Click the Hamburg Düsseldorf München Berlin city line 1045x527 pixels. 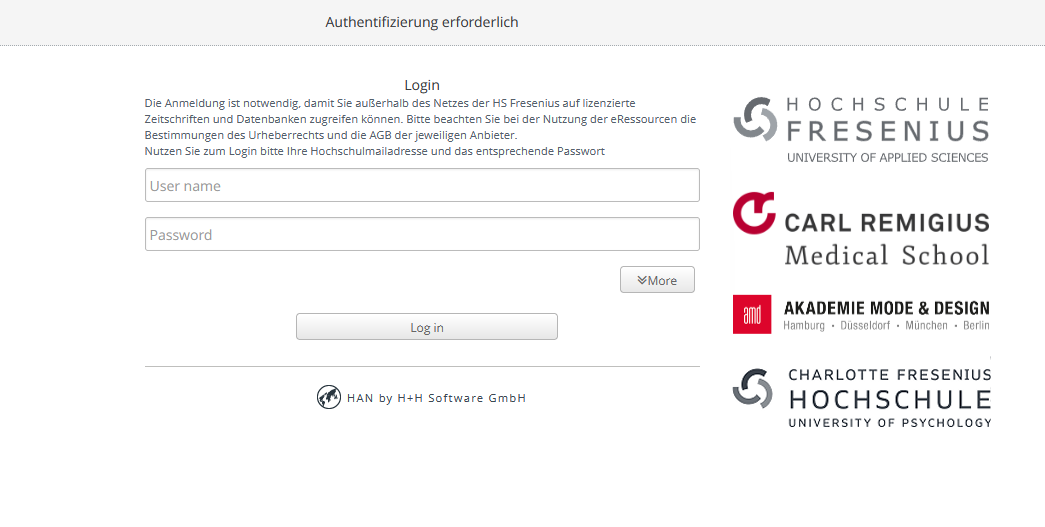[886, 326]
